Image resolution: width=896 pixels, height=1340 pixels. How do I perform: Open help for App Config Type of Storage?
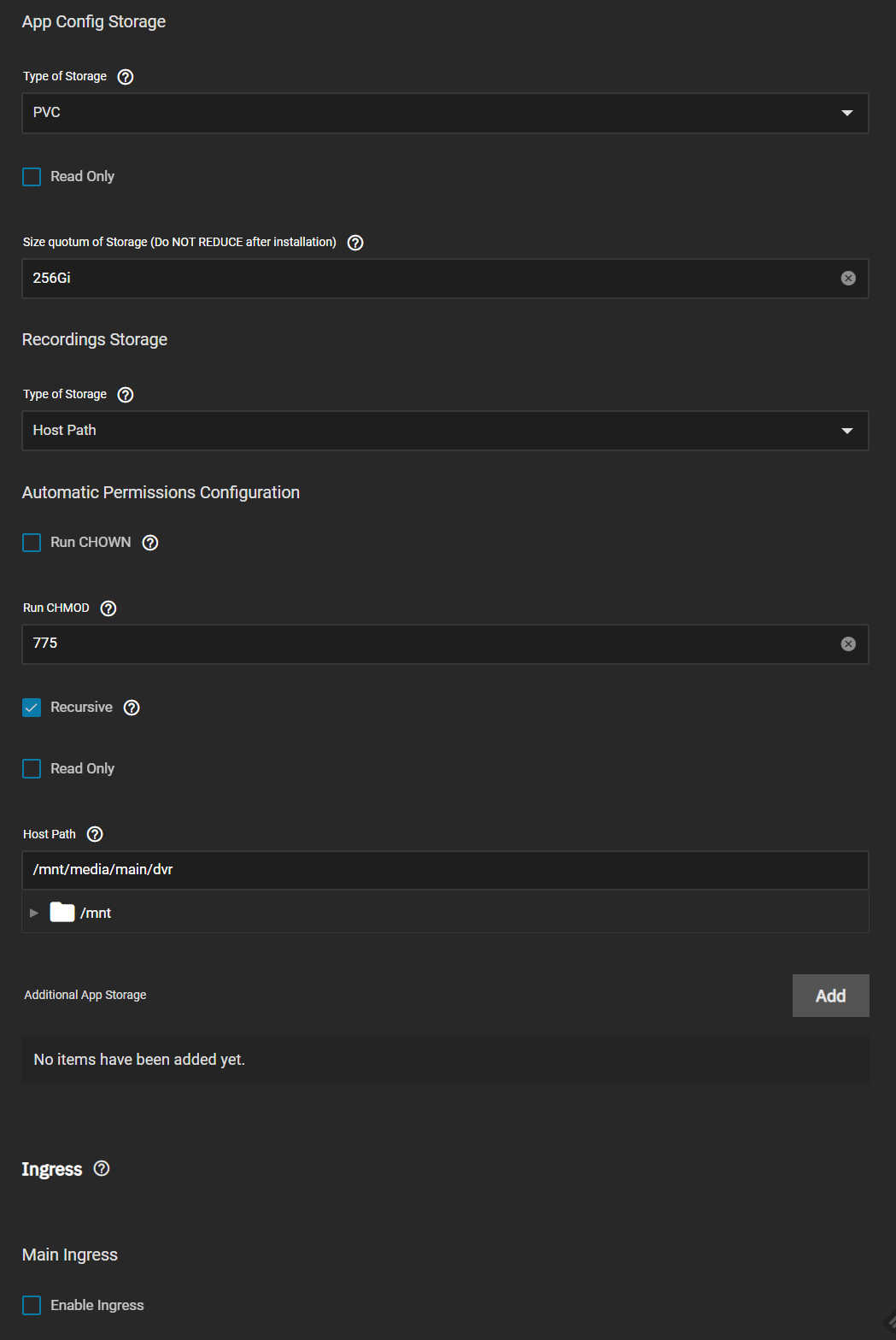(126, 77)
